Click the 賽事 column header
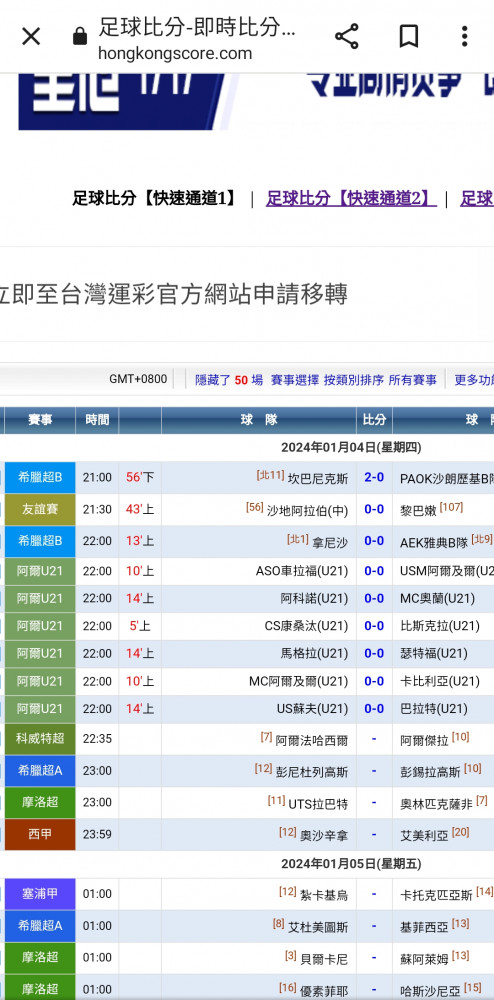This screenshot has height=1000, width=494. click(x=40, y=420)
